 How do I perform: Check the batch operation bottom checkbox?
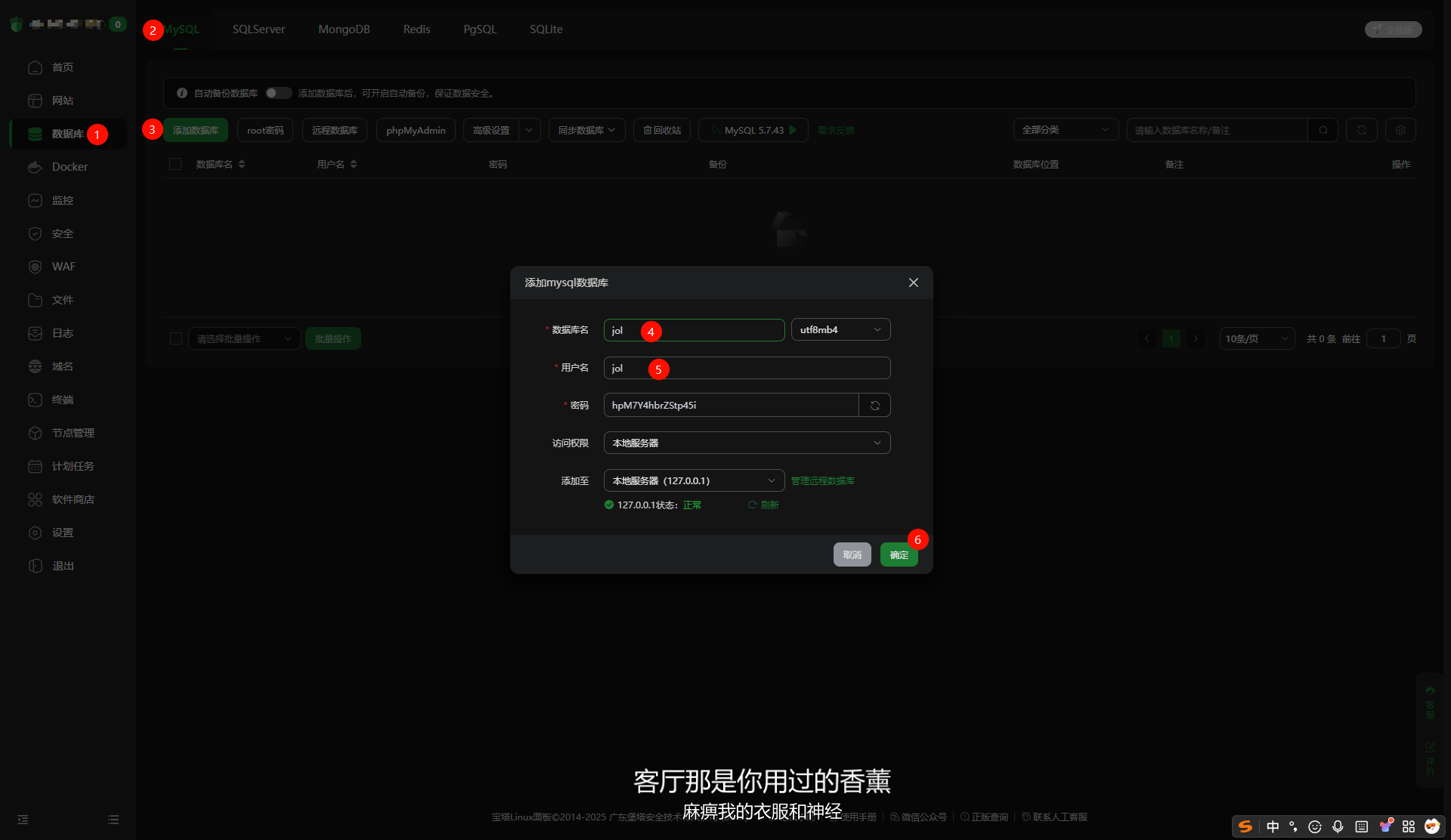(x=176, y=338)
